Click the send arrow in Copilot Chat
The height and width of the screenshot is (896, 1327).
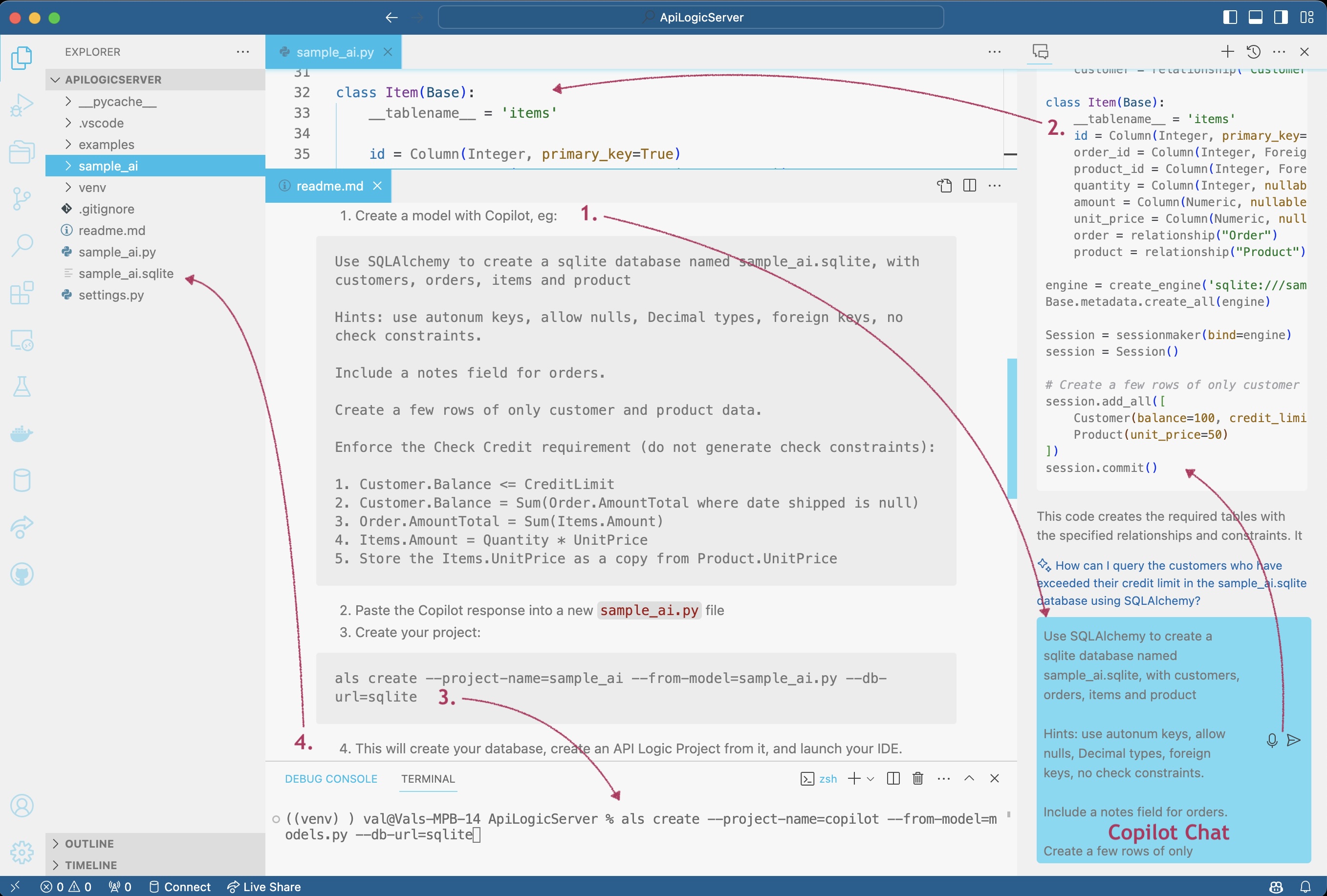(x=1294, y=740)
